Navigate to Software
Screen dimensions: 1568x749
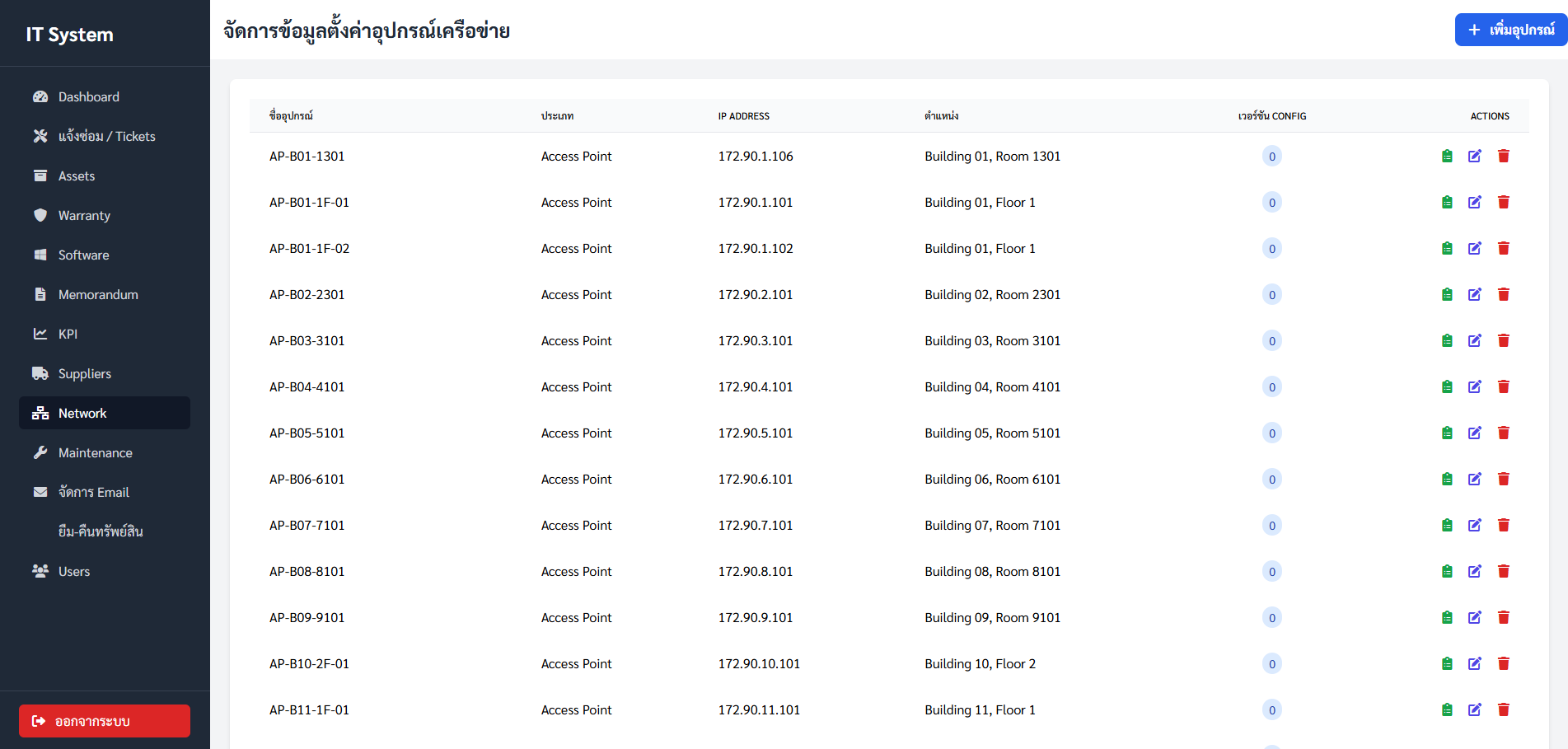point(105,255)
